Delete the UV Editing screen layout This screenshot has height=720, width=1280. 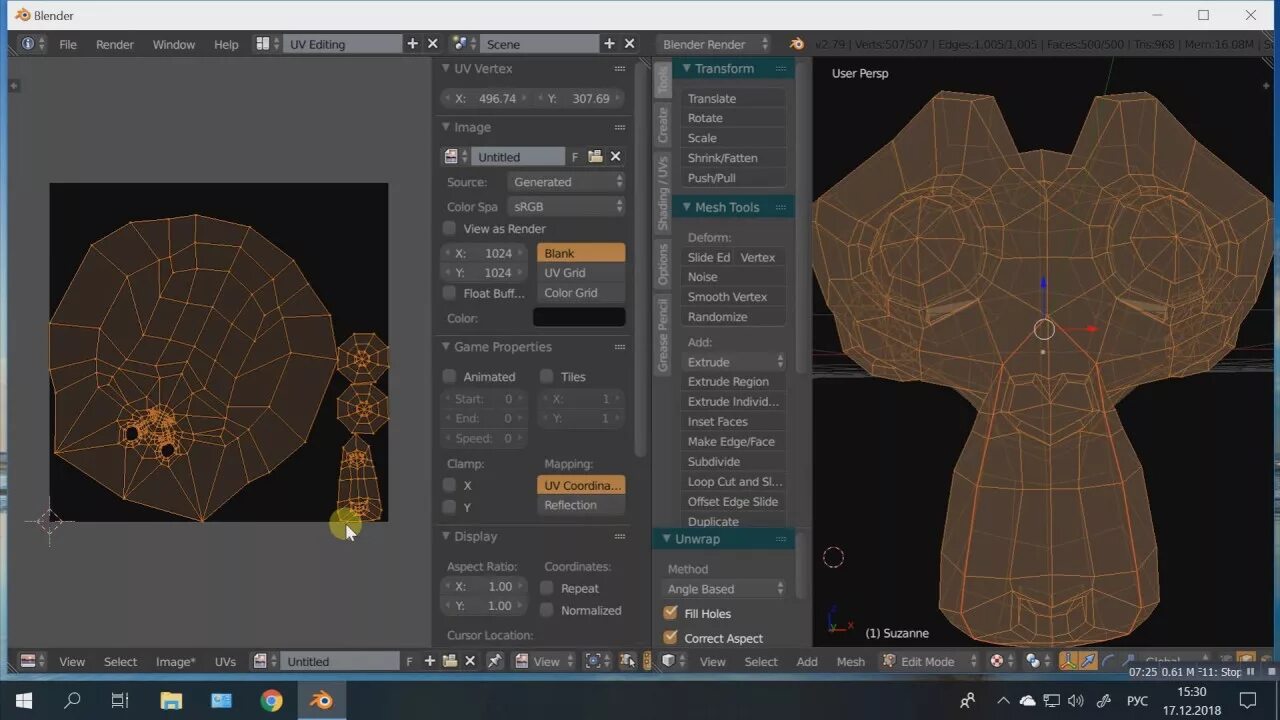pos(433,44)
